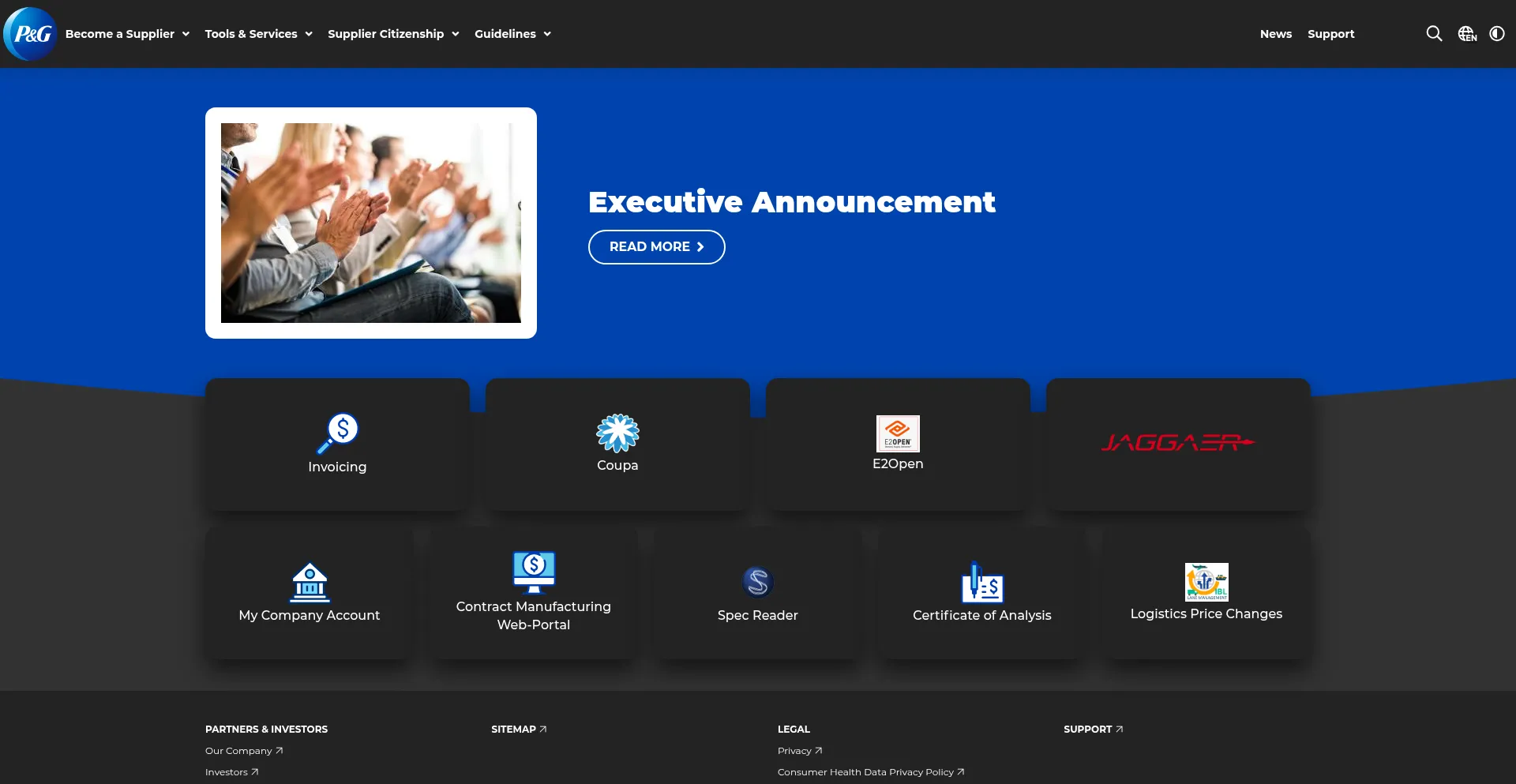Open Spec Reader tile icon
1516x784 pixels.
pos(757,583)
